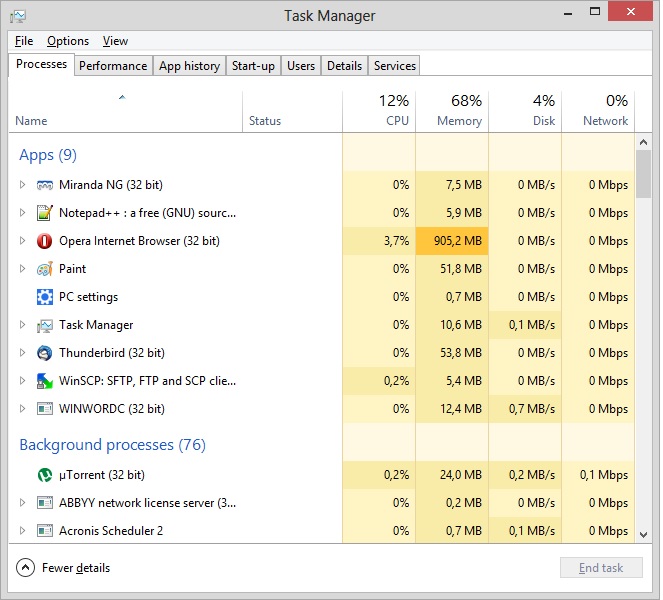Screen dimensions: 663x600
Task: Select the red Opera Internet Browser icon
Action: click(x=44, y=241)
